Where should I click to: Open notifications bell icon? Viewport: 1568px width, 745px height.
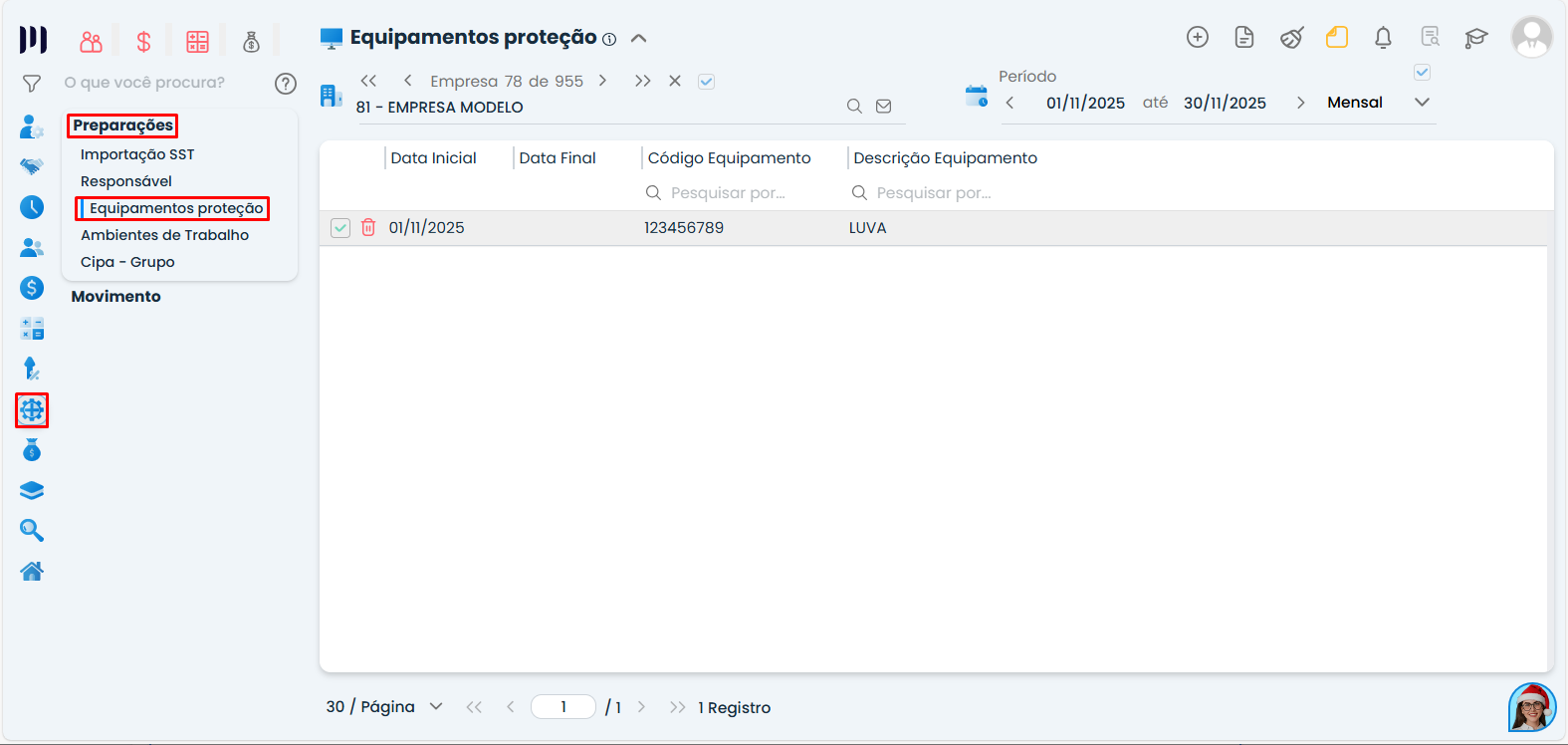(1383, 38)
